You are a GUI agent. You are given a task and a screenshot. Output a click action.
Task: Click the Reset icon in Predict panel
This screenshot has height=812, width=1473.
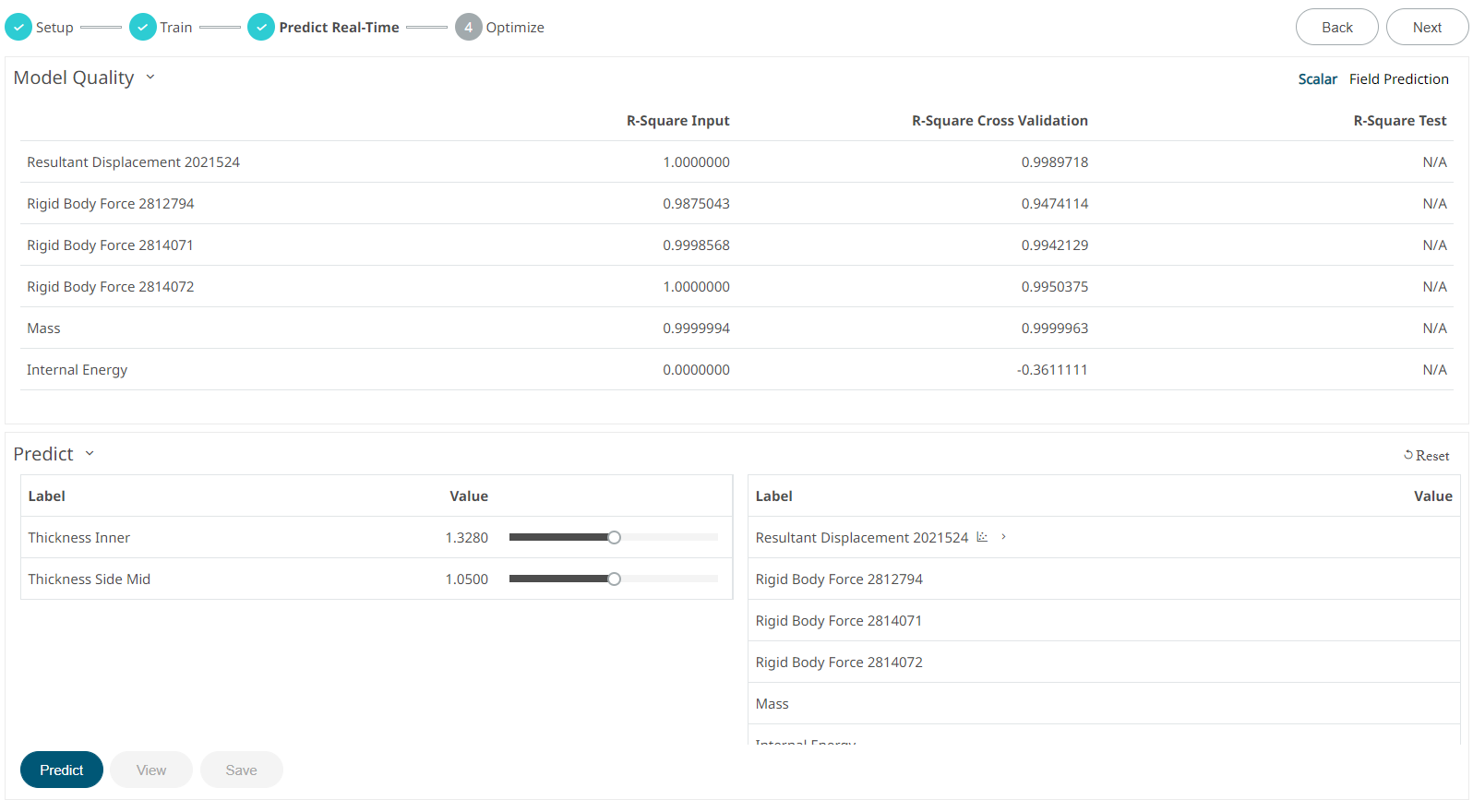[1408, 455]
